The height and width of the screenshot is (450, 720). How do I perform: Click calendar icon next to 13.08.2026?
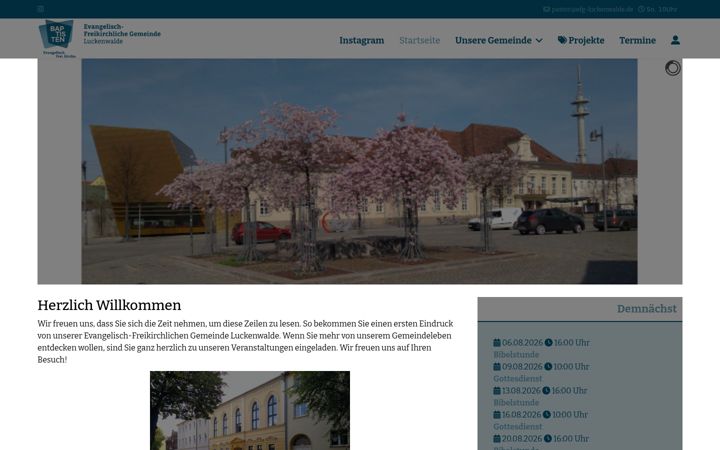497,390
